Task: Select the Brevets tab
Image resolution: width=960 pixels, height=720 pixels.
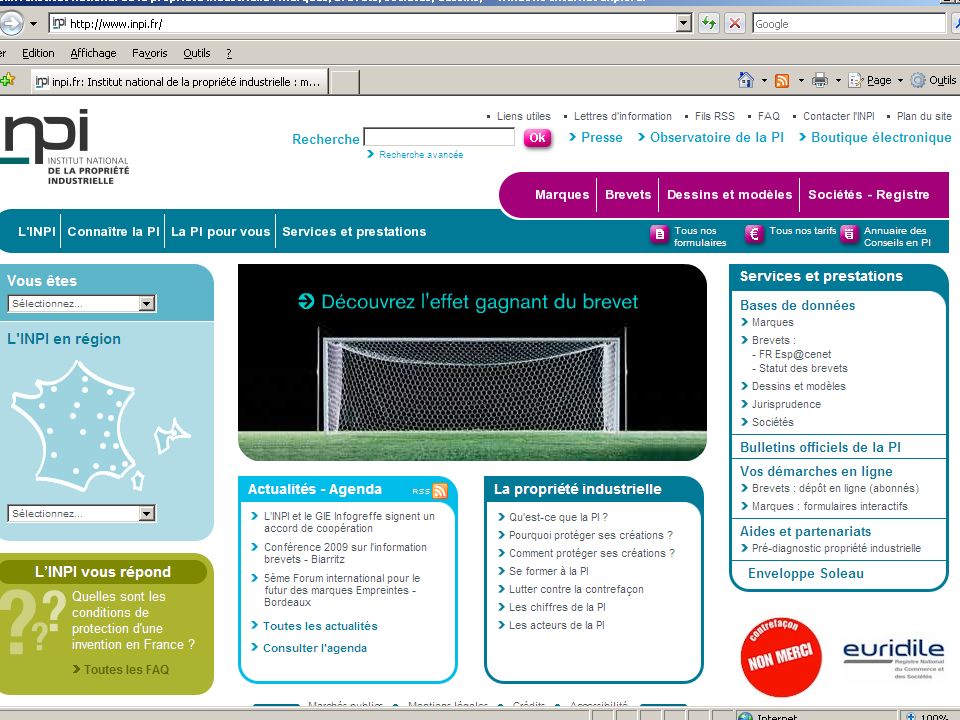Action: pyautogui.click(x=628, y=195)
